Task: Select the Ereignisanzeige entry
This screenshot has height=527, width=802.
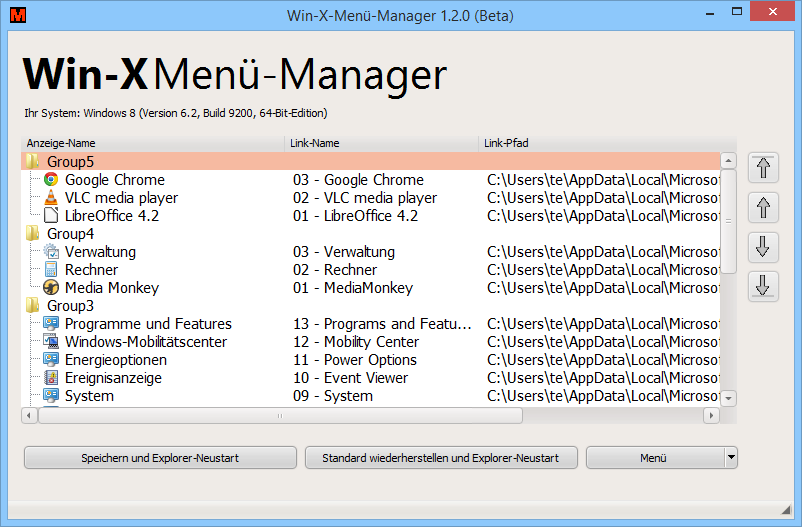Action: point(370,378)
